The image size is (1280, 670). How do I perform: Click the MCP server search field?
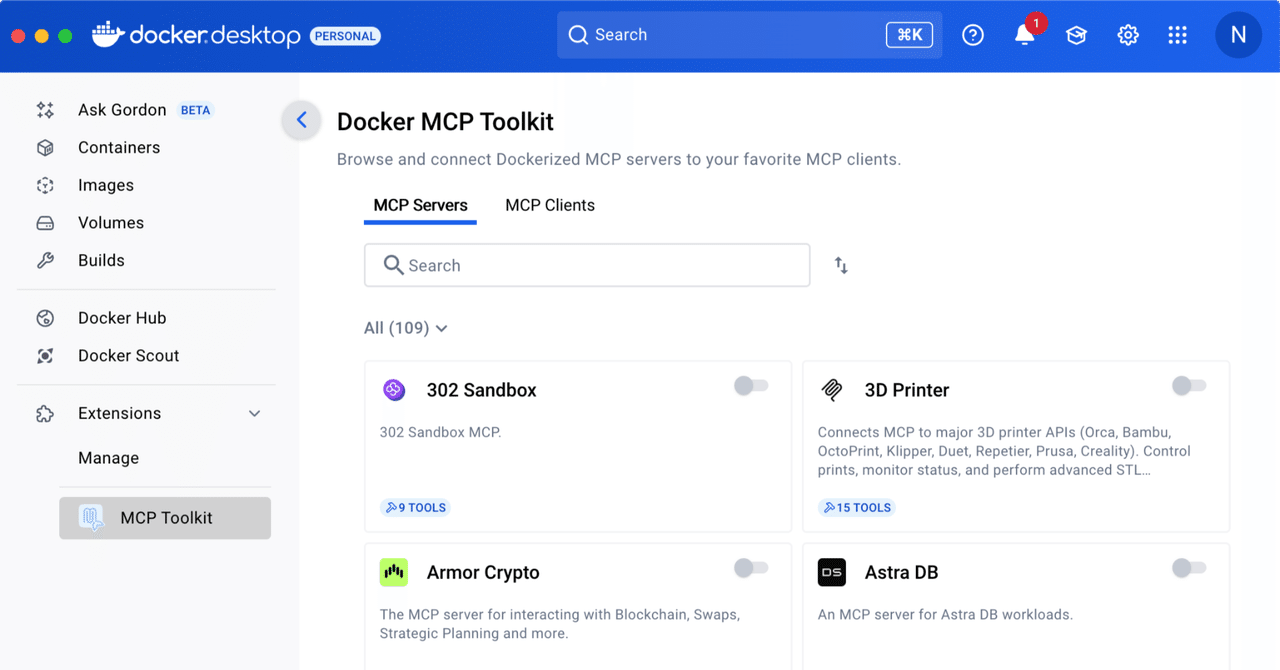pos(587,265)
